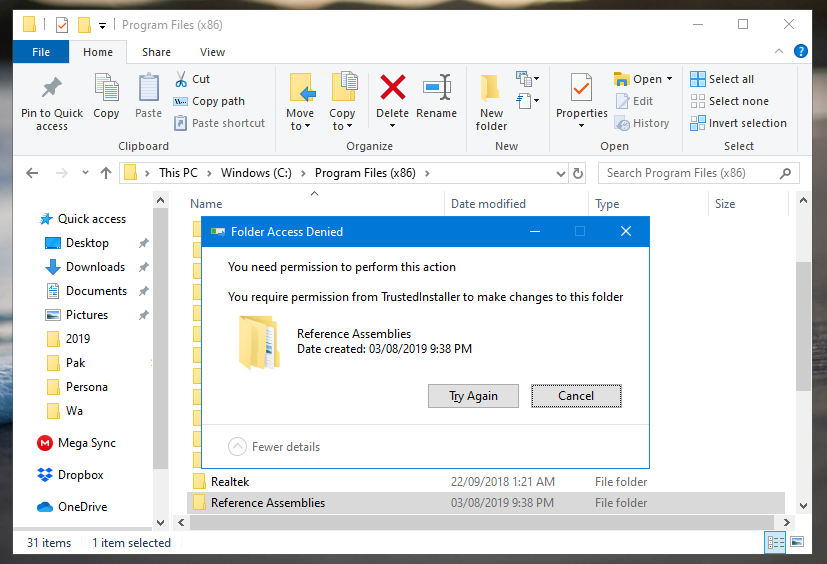
Task: Collapse the ribbon with chevron
Action: [x=778, y=51]
